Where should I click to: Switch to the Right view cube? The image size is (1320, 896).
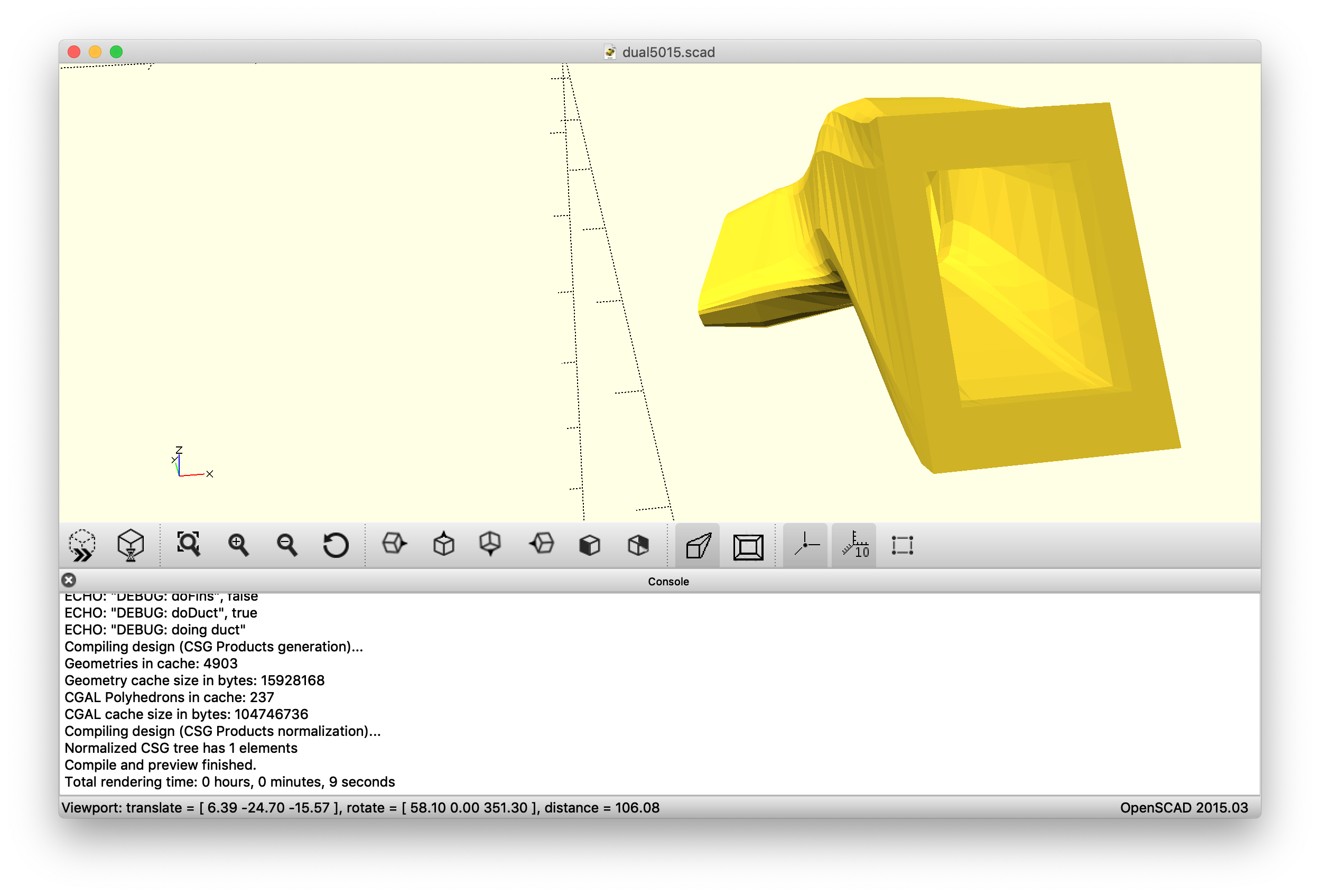(394, 544)
